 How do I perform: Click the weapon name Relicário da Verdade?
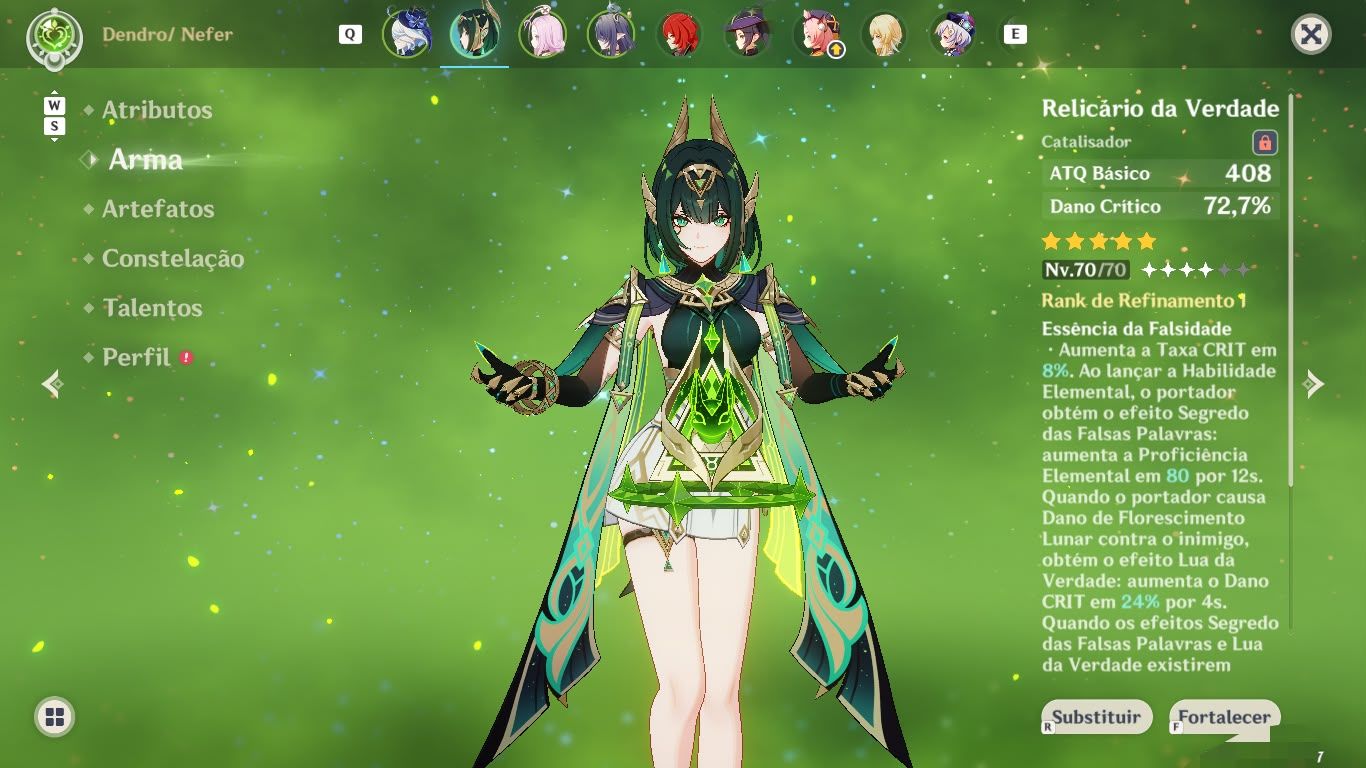(1160, 109)
